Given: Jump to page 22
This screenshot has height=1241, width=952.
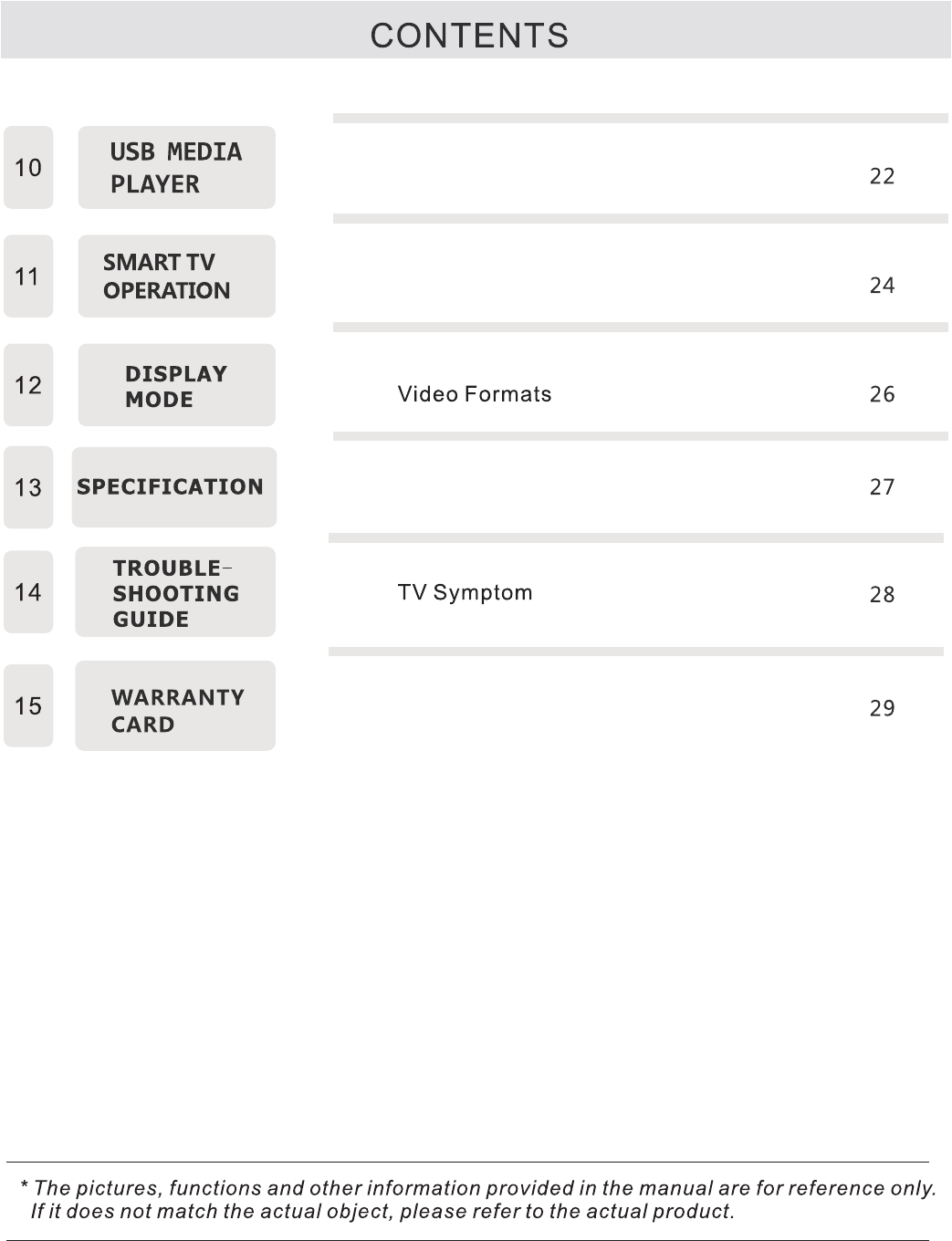Looking at the screenshot, I should click(882, 176).
